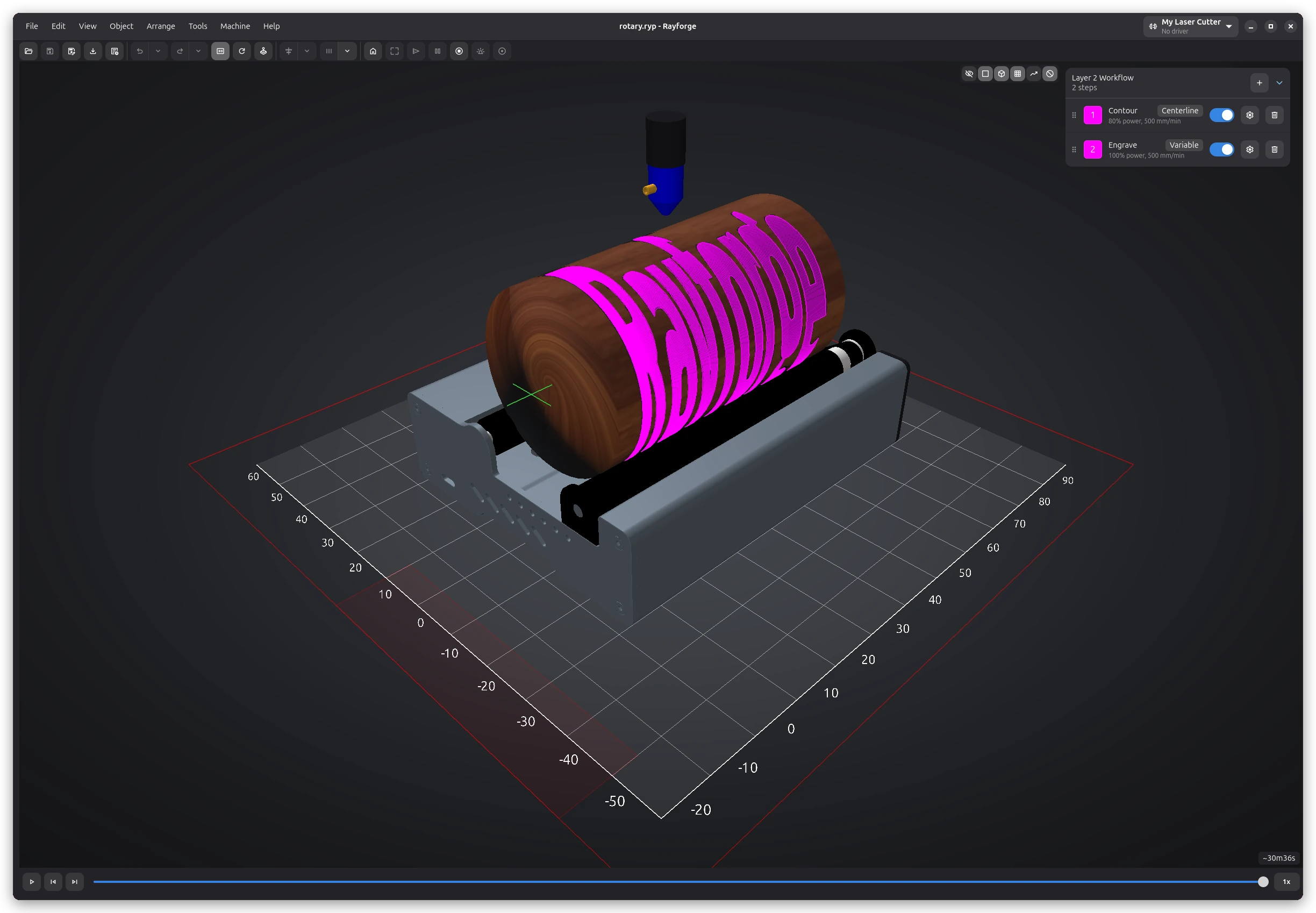Click the circular refresh arrow icon
The height and width of the screenshot is (913, 1316).
pos(242,51)
